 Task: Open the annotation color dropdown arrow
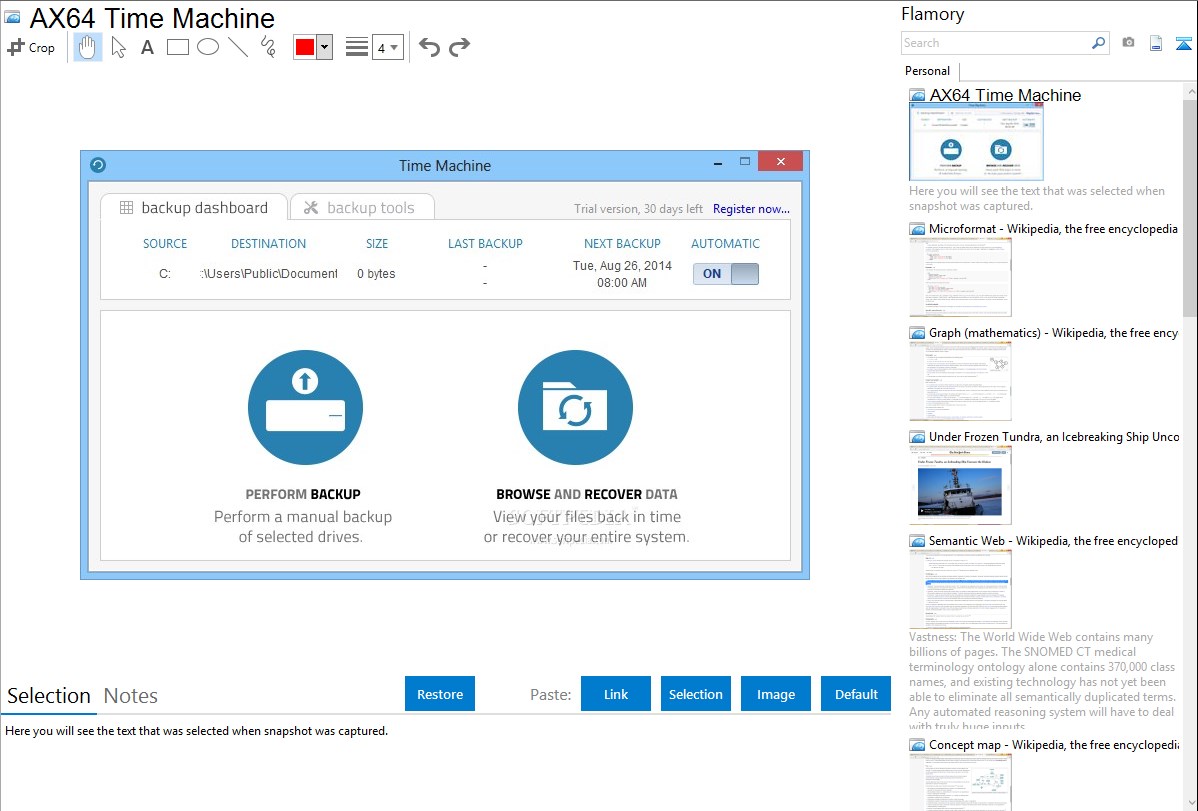(325, 47)
